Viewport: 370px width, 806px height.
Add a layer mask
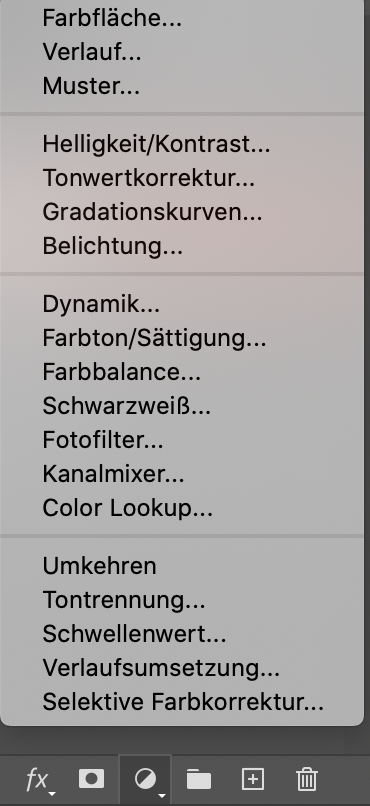pyautogui.click(x=91, y=779)
